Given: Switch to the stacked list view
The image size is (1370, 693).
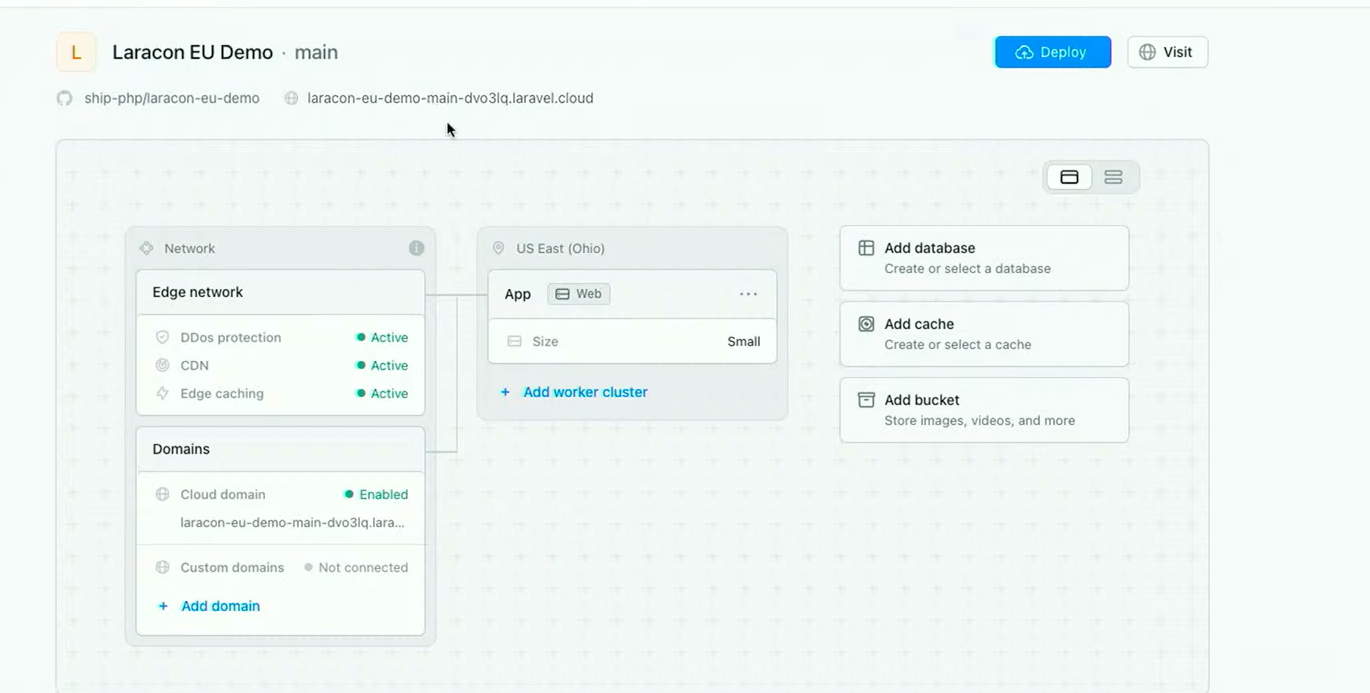Looking at the screenshot, I should pos(1113,177).
